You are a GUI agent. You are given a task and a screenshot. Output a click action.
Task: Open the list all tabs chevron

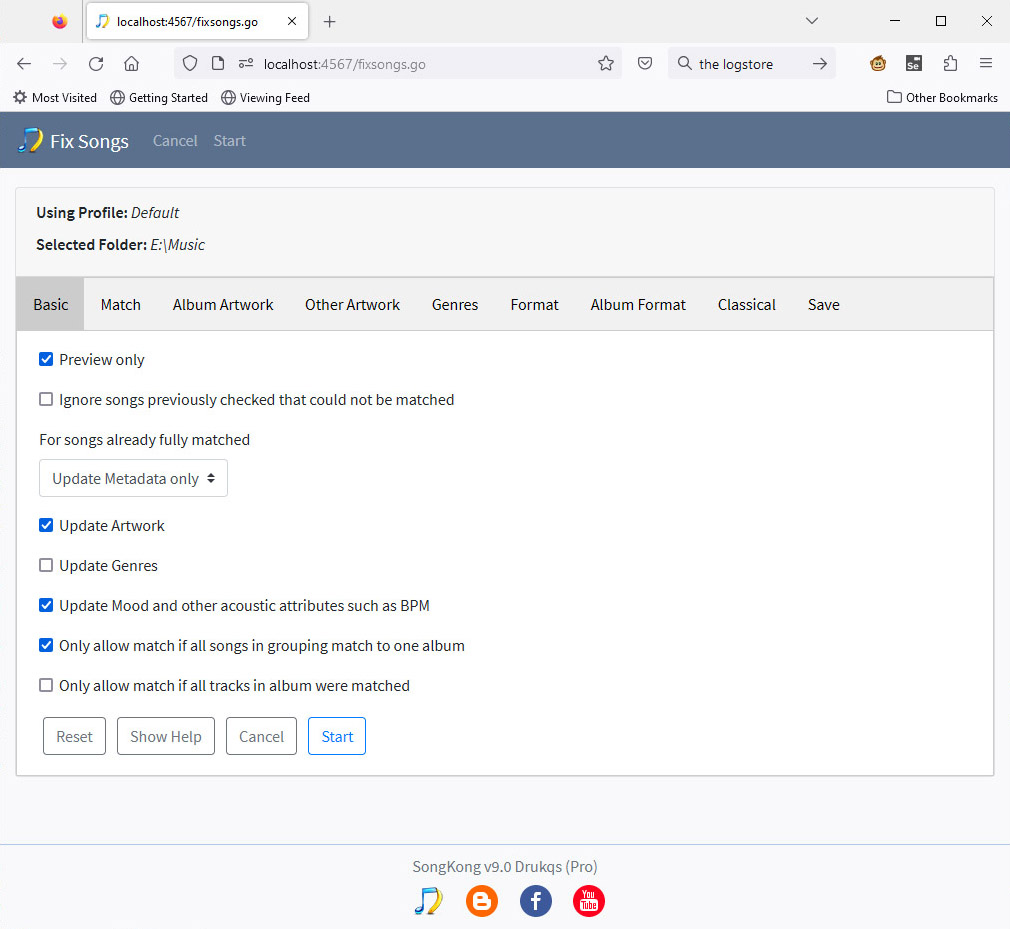coord(812,21)
